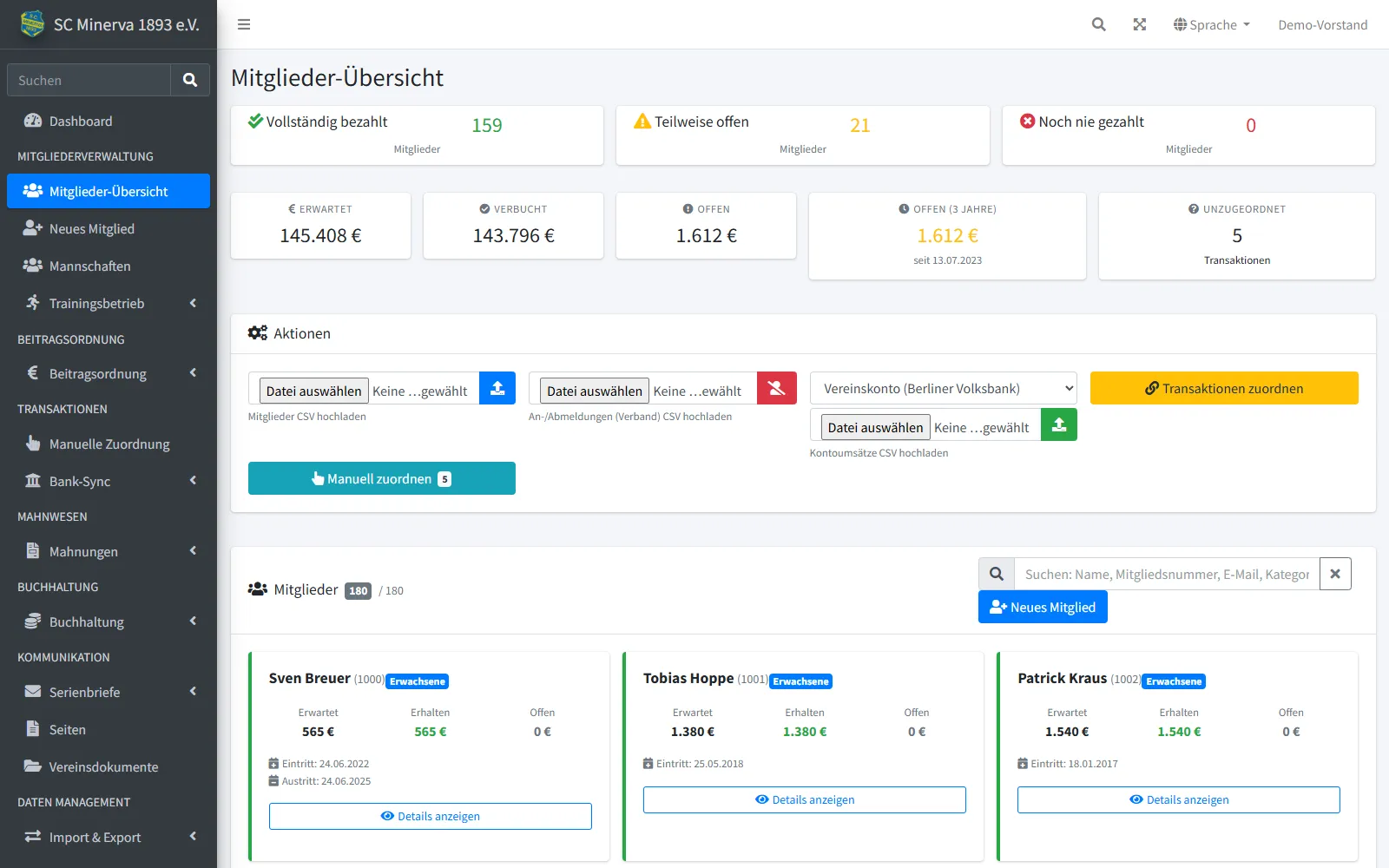Click the warning triangle for Teilweise offen
Screen dimensions: 1389x868
(x=642, y=122)
